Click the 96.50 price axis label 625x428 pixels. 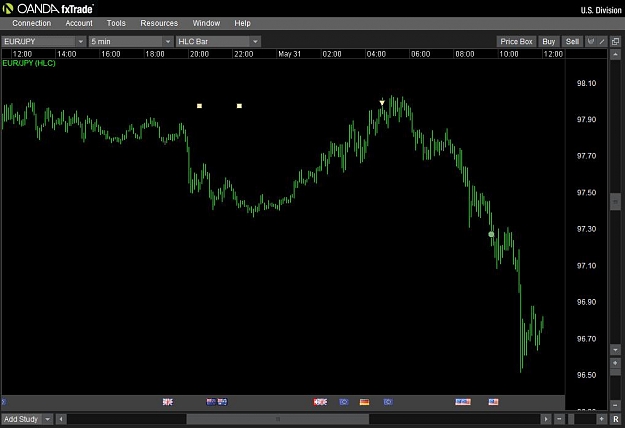pos(586,375)
